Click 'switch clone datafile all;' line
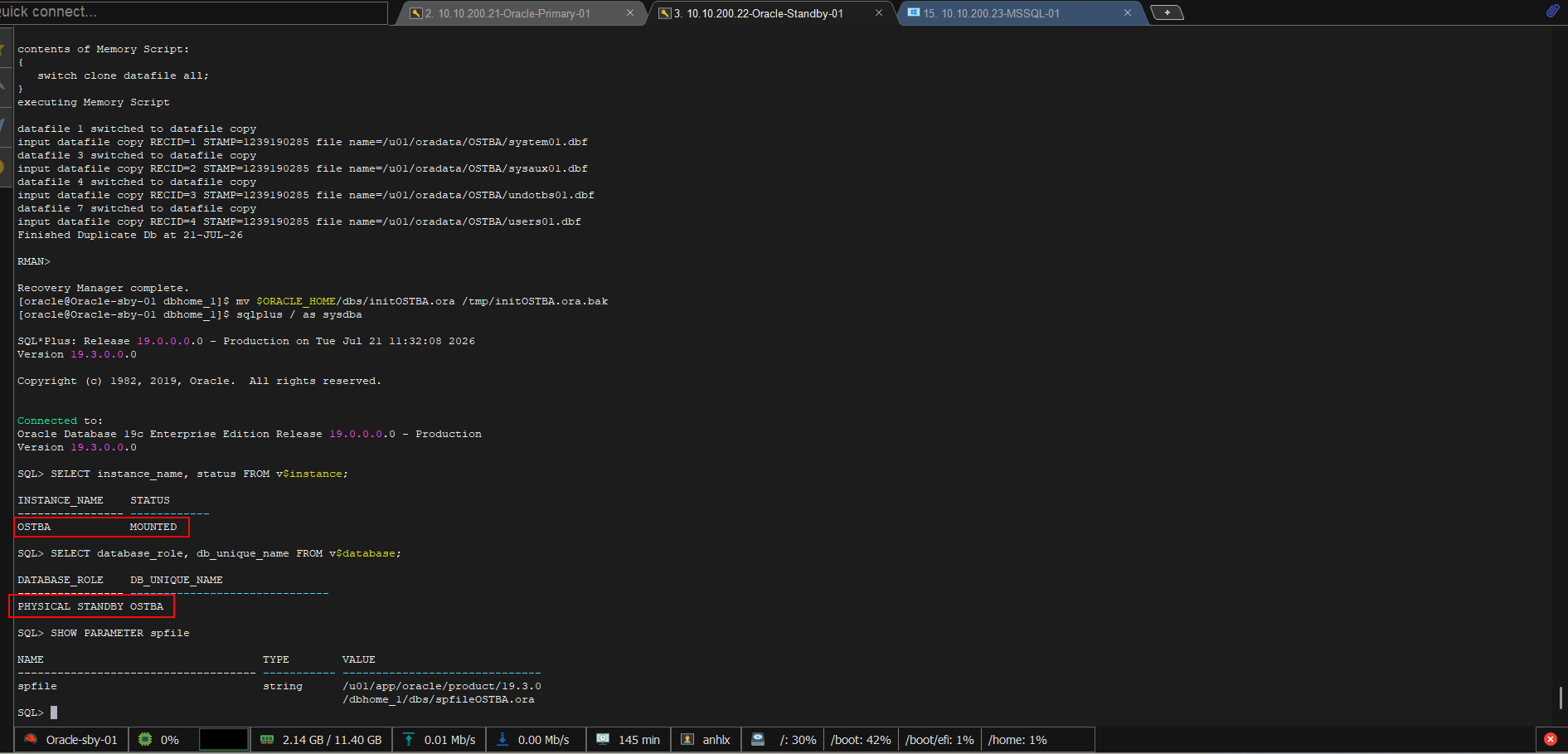 coord(124,75)
